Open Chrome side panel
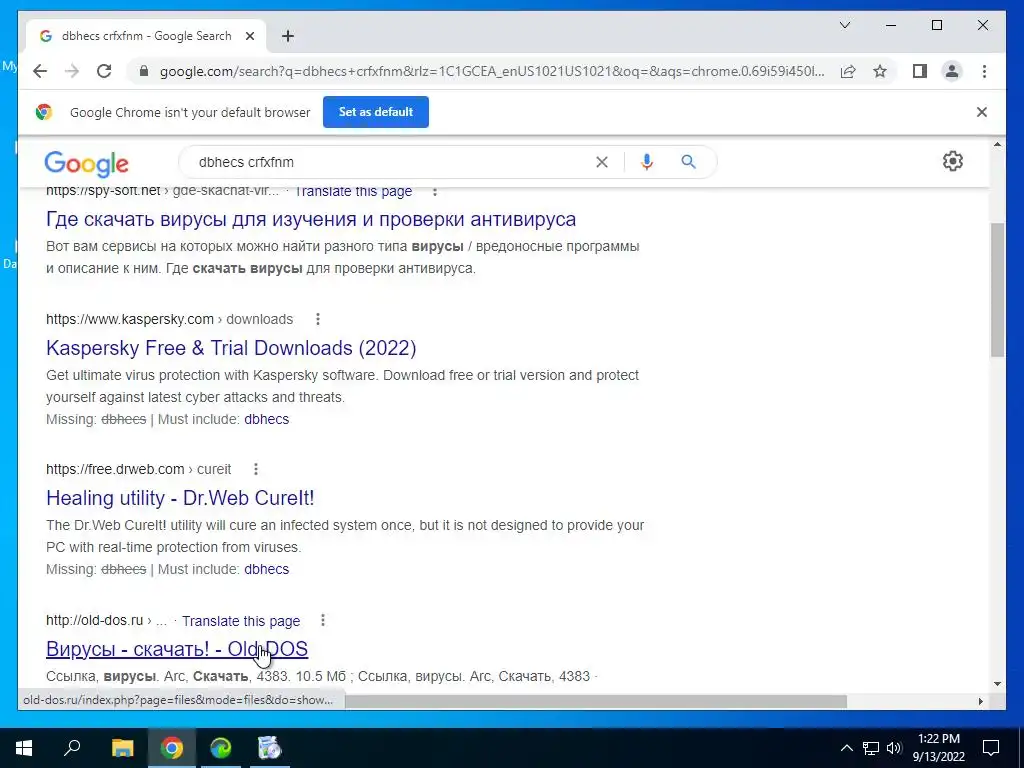The width and height of the screenshot is (1024, 768). coord(920,71)
